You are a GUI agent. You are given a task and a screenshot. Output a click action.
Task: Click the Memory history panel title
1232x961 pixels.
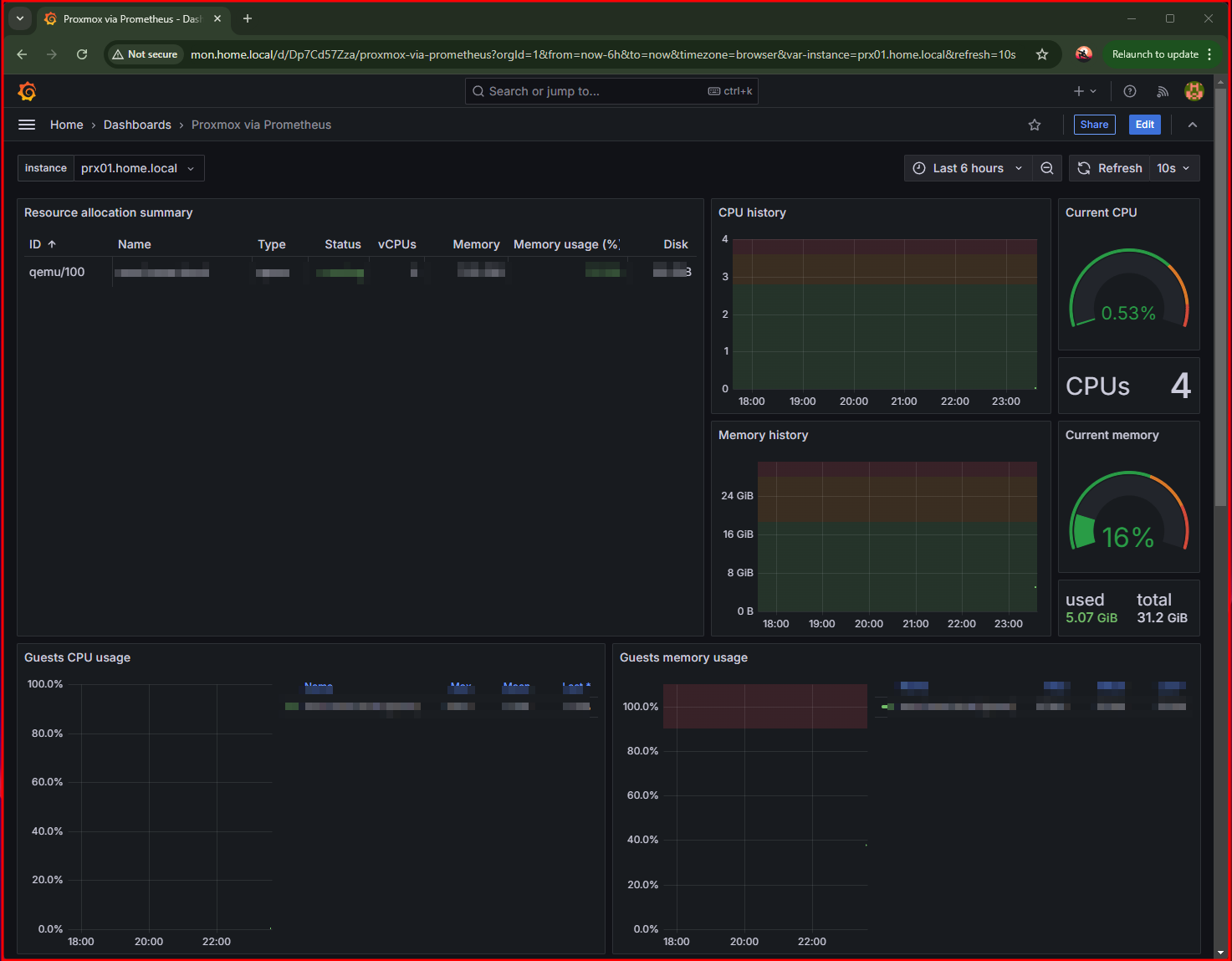[763, 435]
